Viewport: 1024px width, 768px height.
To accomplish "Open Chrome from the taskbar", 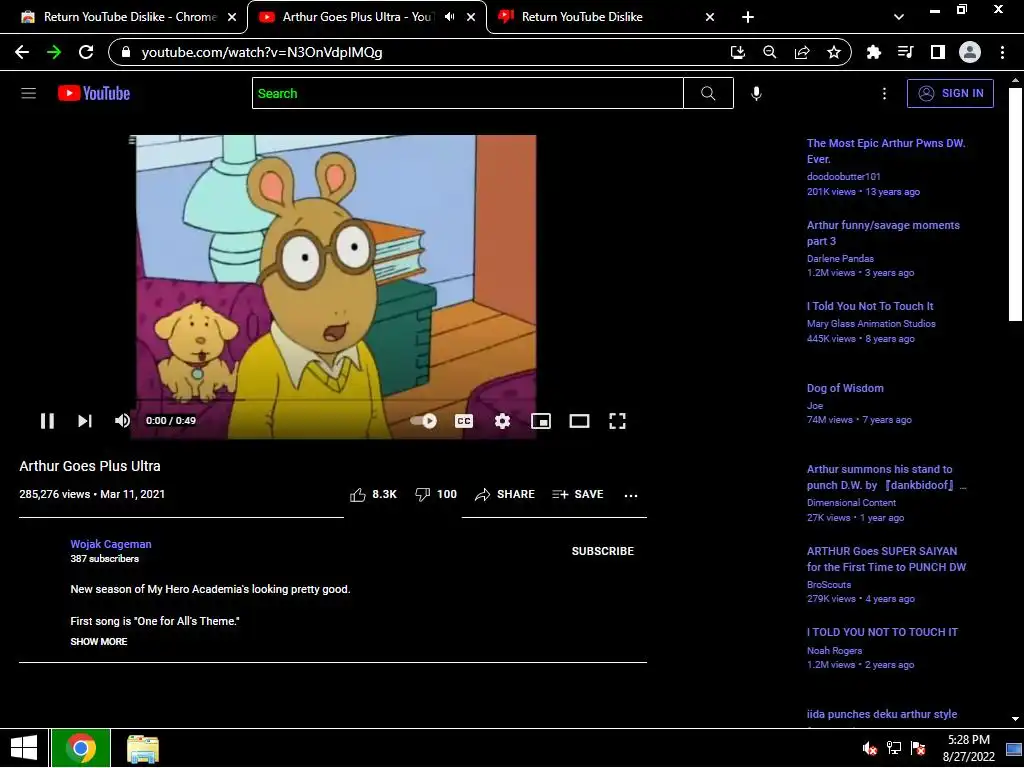I will [x=81, y=748].
